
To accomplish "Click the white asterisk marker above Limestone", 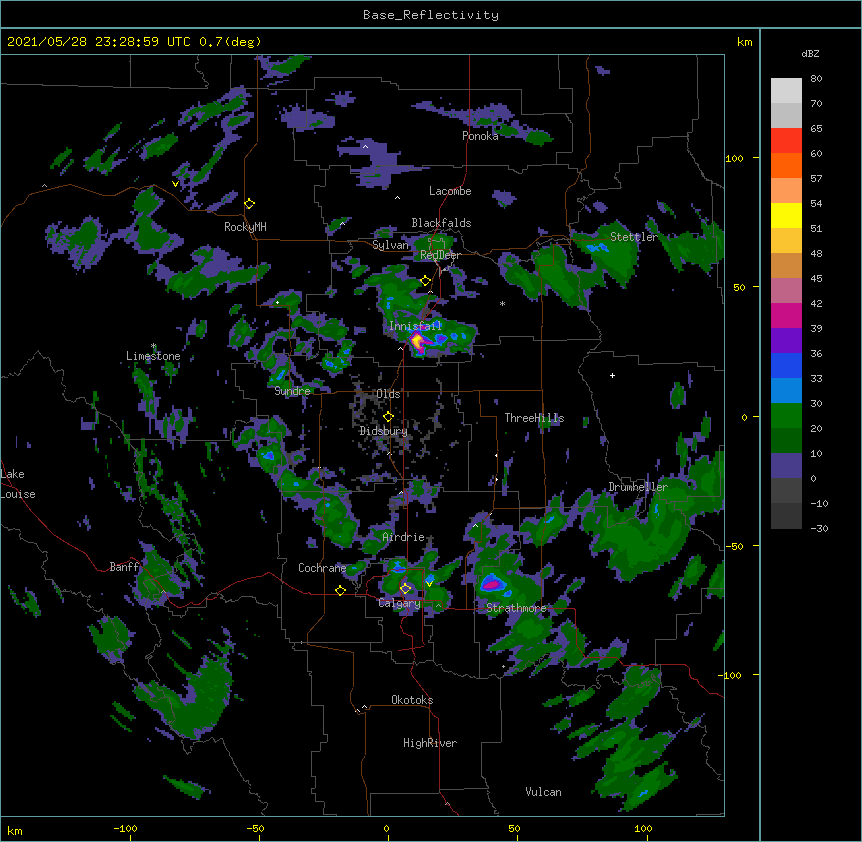I will pos(153,346).
